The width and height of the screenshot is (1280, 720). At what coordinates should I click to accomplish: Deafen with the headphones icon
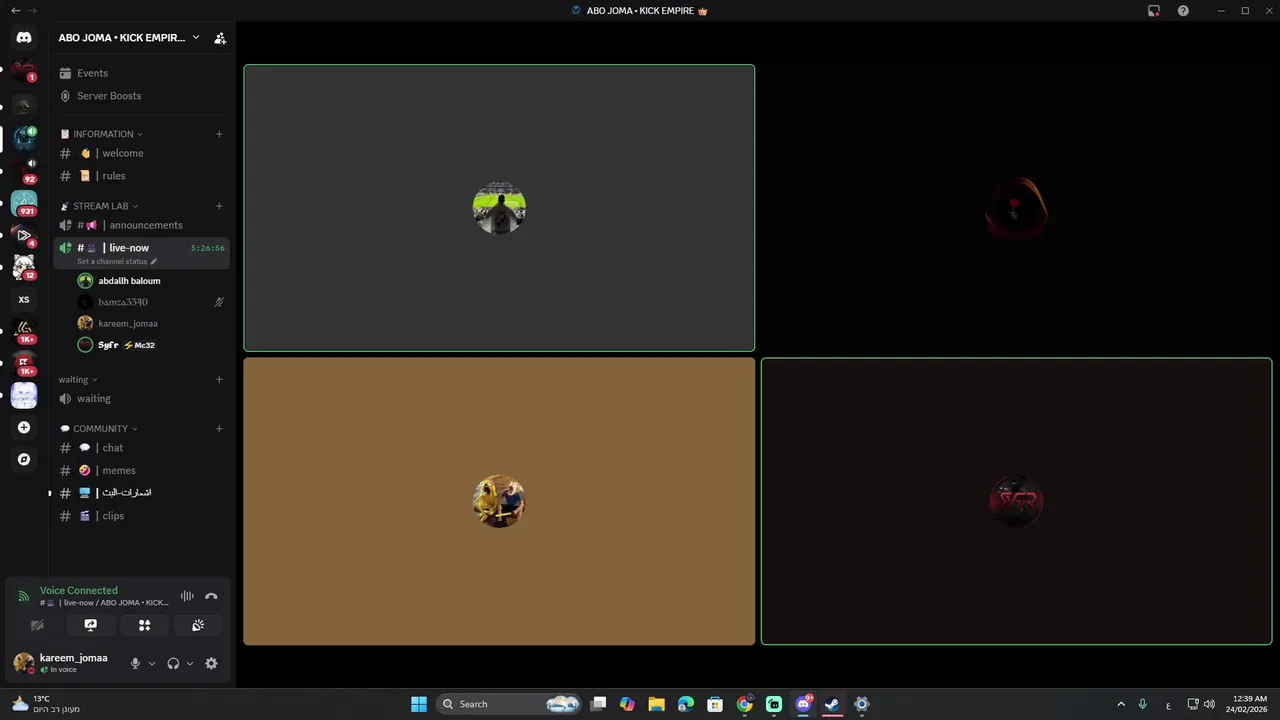click(x=173, y=663)
